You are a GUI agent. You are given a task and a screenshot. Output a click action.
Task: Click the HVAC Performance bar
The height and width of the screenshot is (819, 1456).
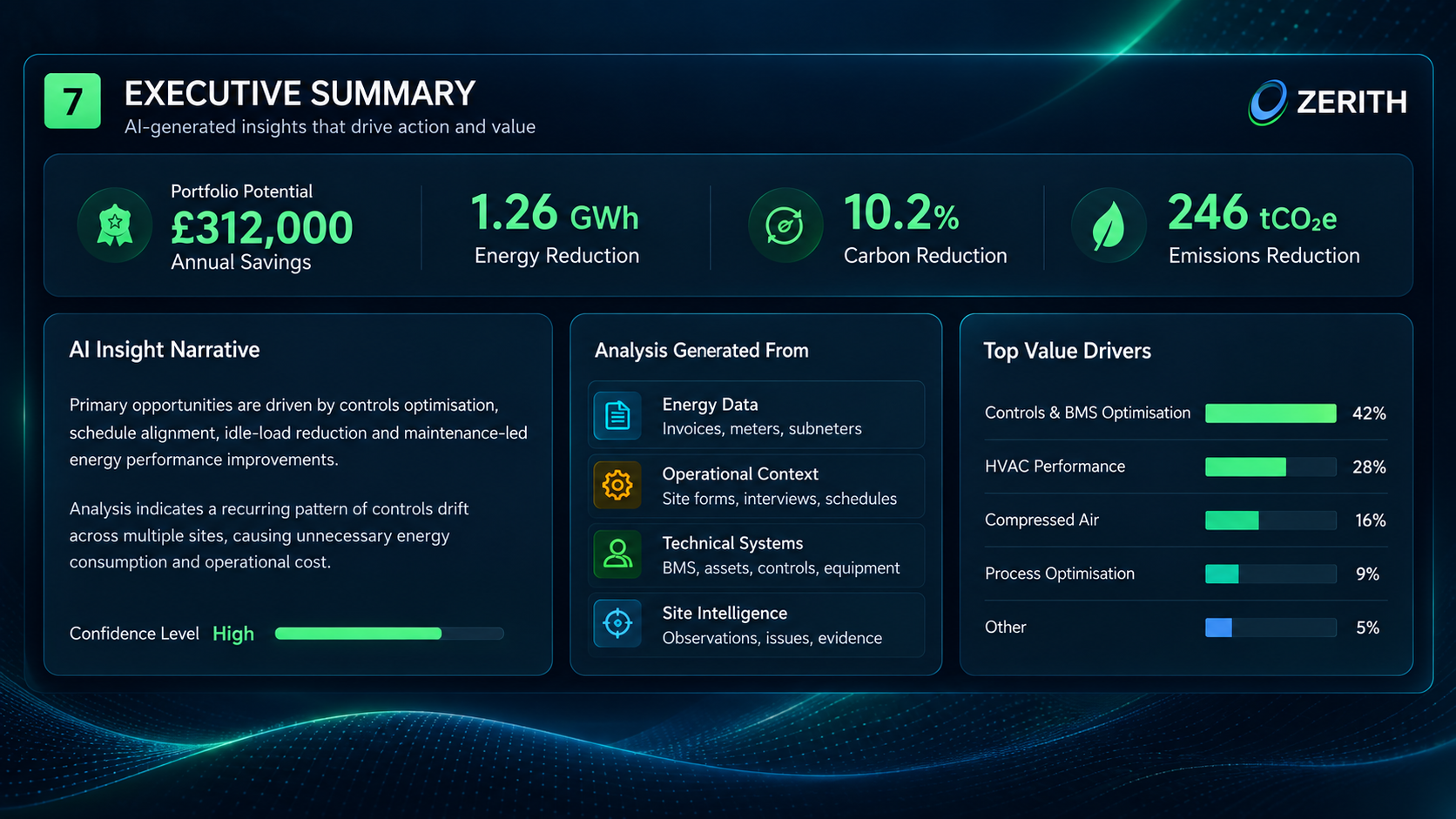coord(1271,467)
